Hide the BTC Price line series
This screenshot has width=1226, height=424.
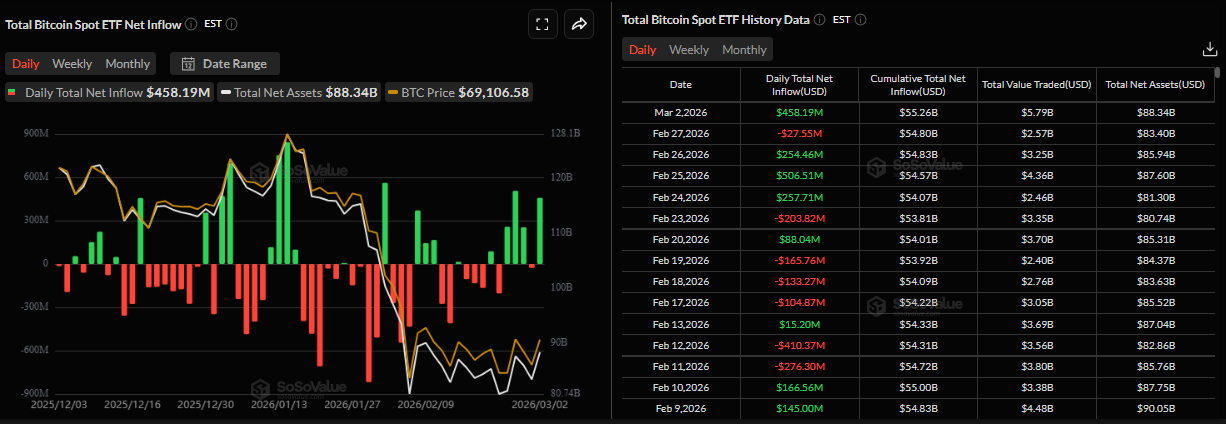[x=459, y=93]
